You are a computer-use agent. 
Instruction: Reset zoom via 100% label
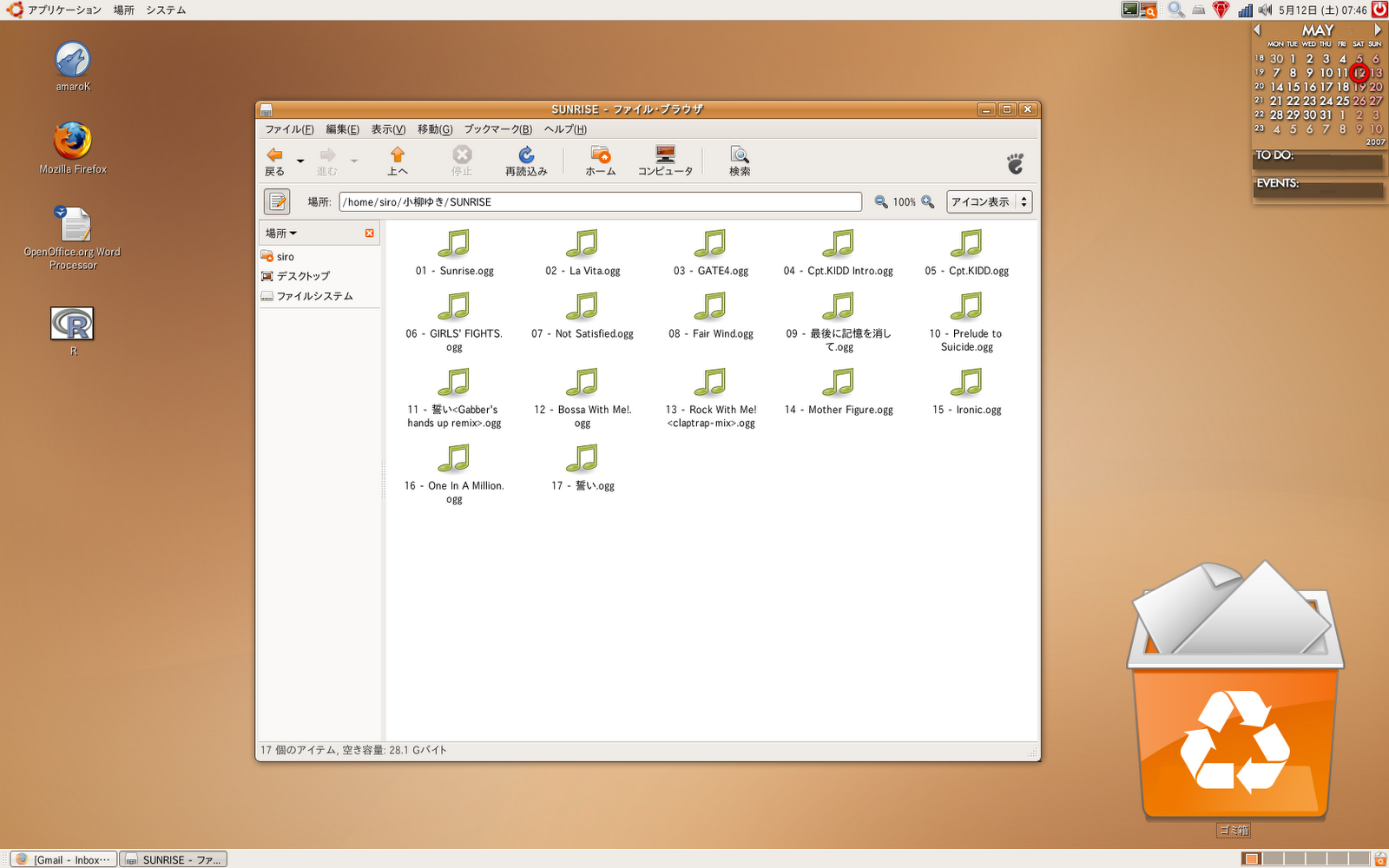905,202
